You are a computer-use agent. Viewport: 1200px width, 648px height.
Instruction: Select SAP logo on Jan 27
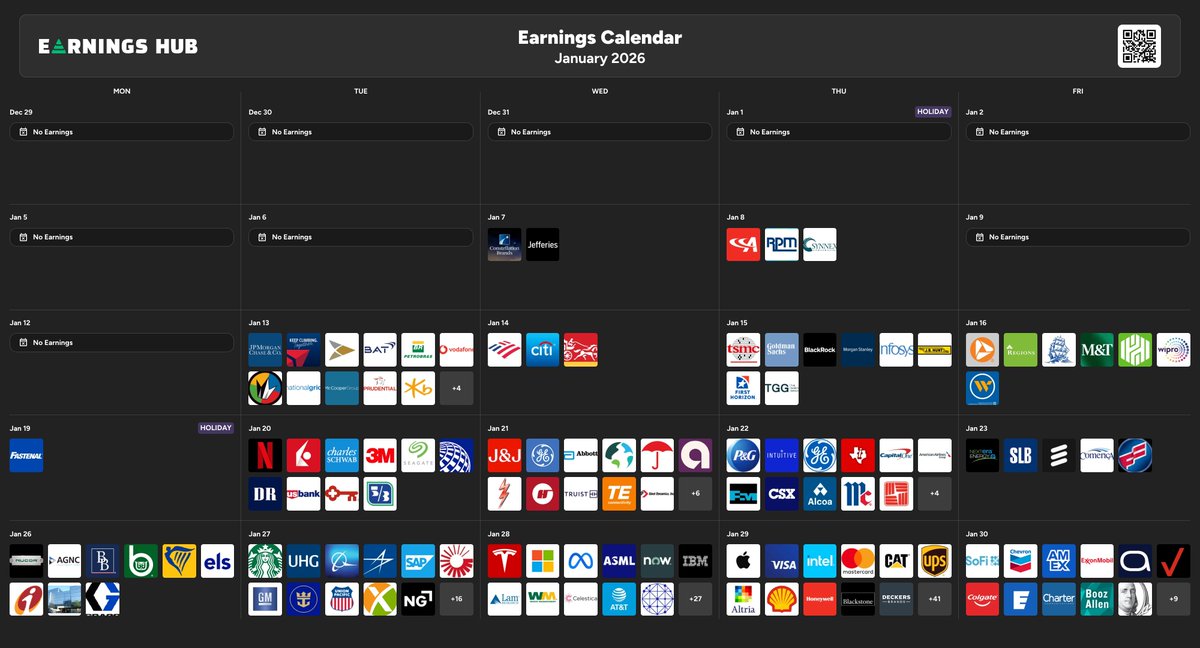418,561
